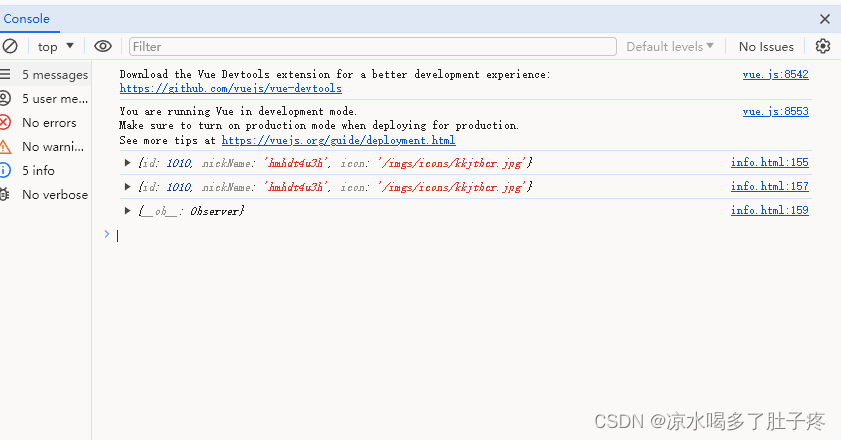This screenshot has width=841, height=440.
Task: Open the top JavaScript context dropdown
Action: (x=55, y=47)
